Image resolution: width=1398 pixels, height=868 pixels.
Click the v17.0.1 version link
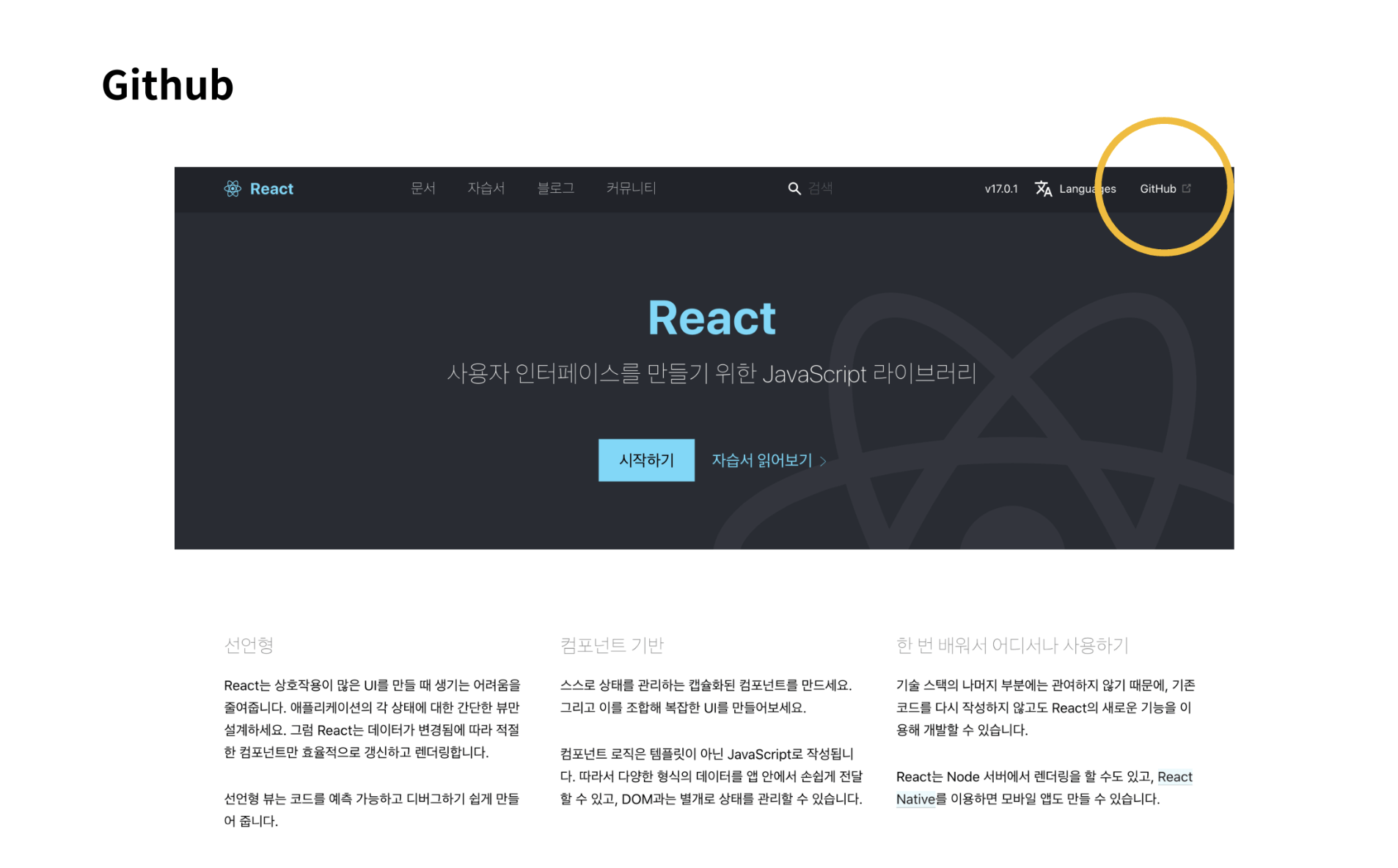(x=1000, y=188)
